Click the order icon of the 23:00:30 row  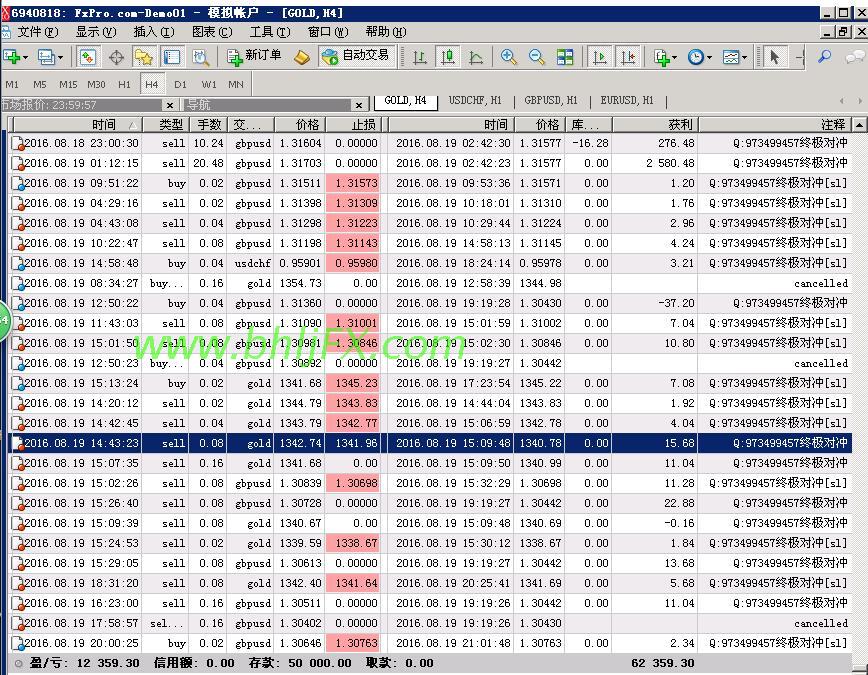click(x=18, y=143)
